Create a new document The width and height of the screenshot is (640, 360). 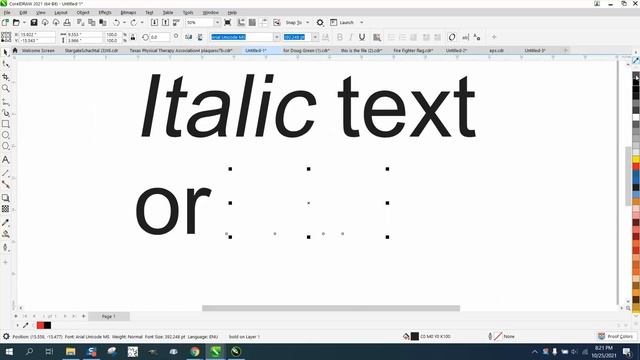tap(5, 22)
